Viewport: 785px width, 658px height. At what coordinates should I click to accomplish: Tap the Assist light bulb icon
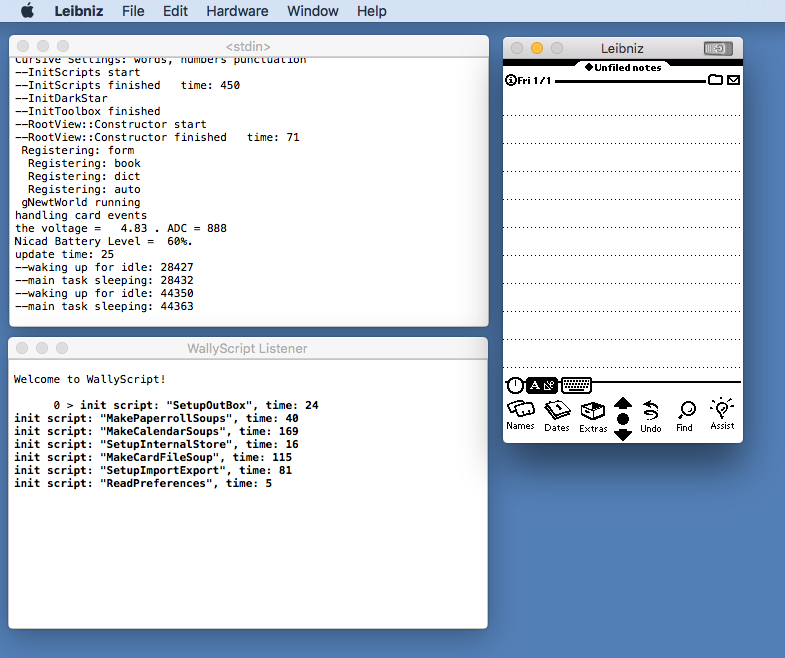[x=722, y=415]
